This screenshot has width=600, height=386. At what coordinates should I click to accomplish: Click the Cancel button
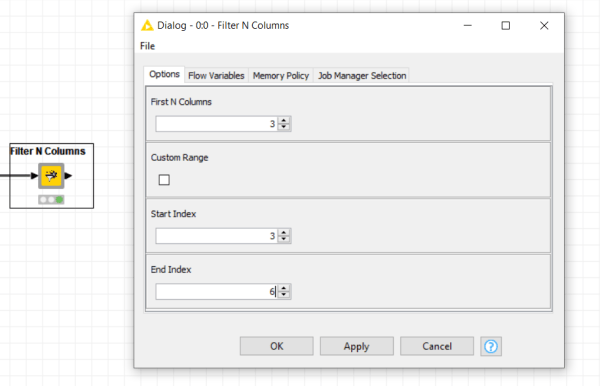437,346
